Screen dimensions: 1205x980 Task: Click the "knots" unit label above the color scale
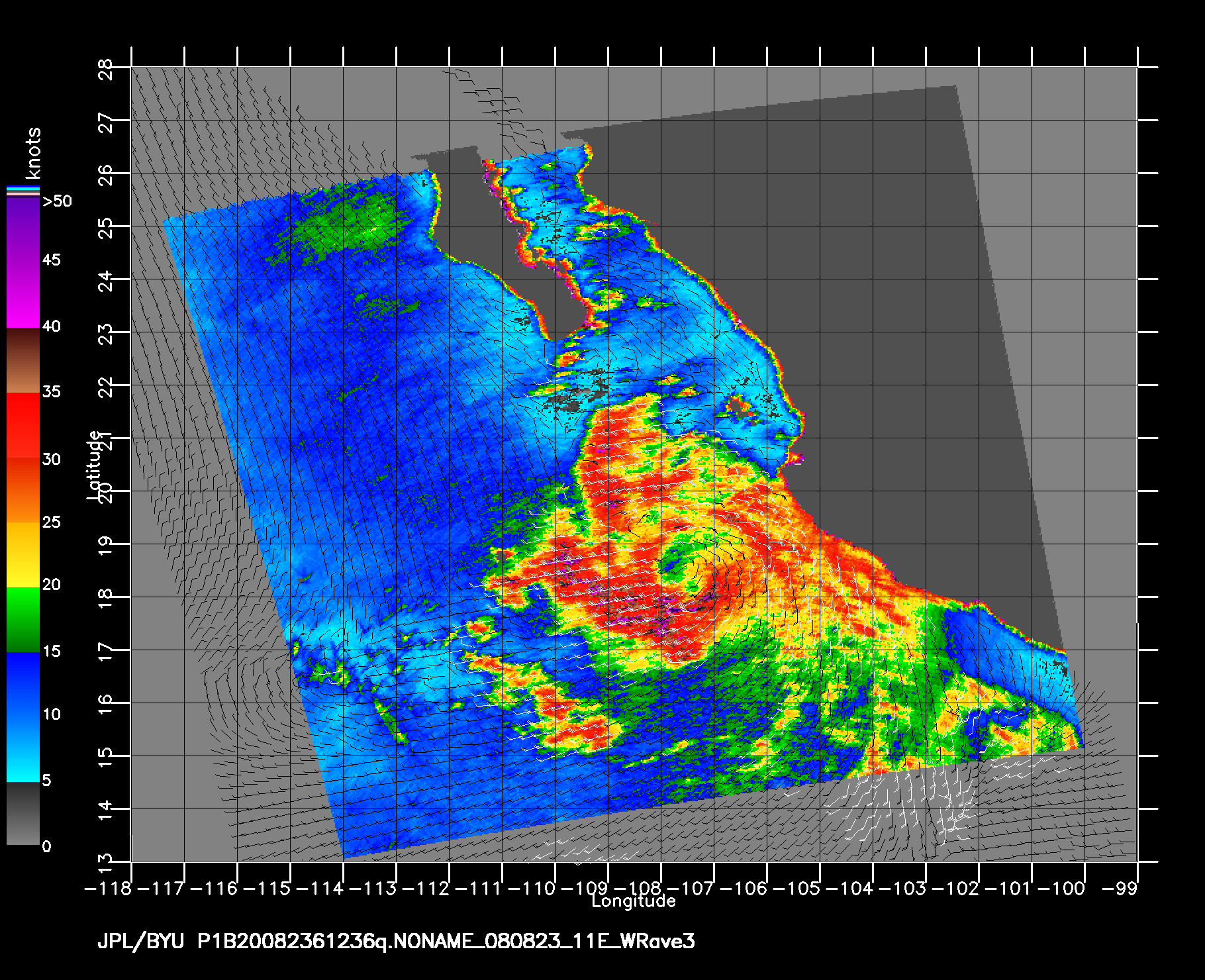[32, 153]
